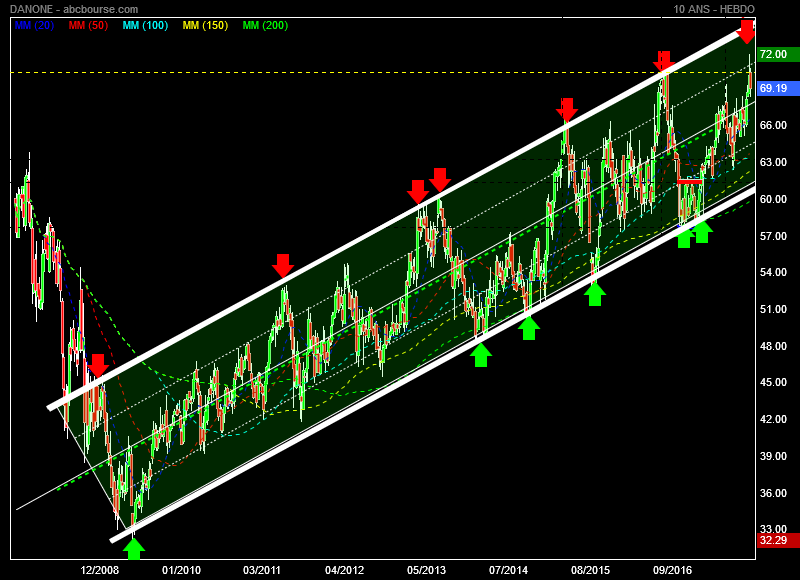Image resolution: width=800 pixels, height=580 pixels.
Task: Click the 12/2008 date axis label
Action: pyautogui.click(x=99, y=570)
